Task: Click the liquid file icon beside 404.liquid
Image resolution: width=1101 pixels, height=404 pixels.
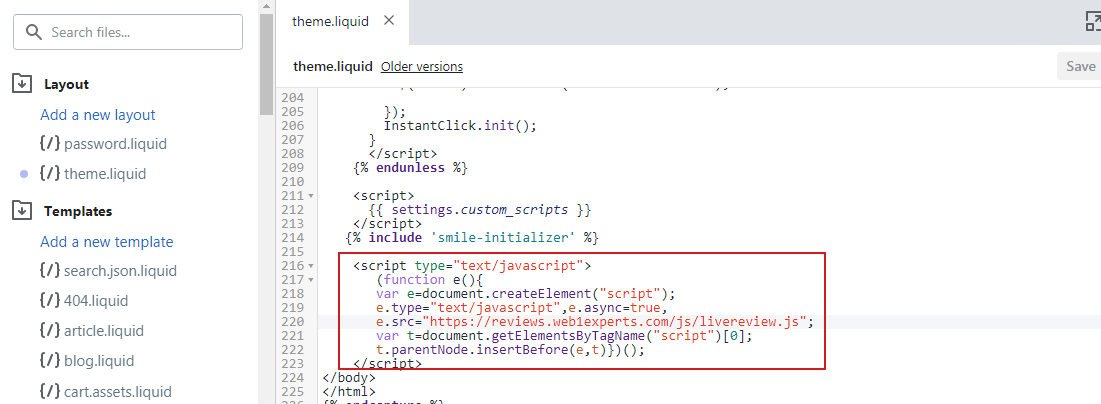Action: click(50, 301)
